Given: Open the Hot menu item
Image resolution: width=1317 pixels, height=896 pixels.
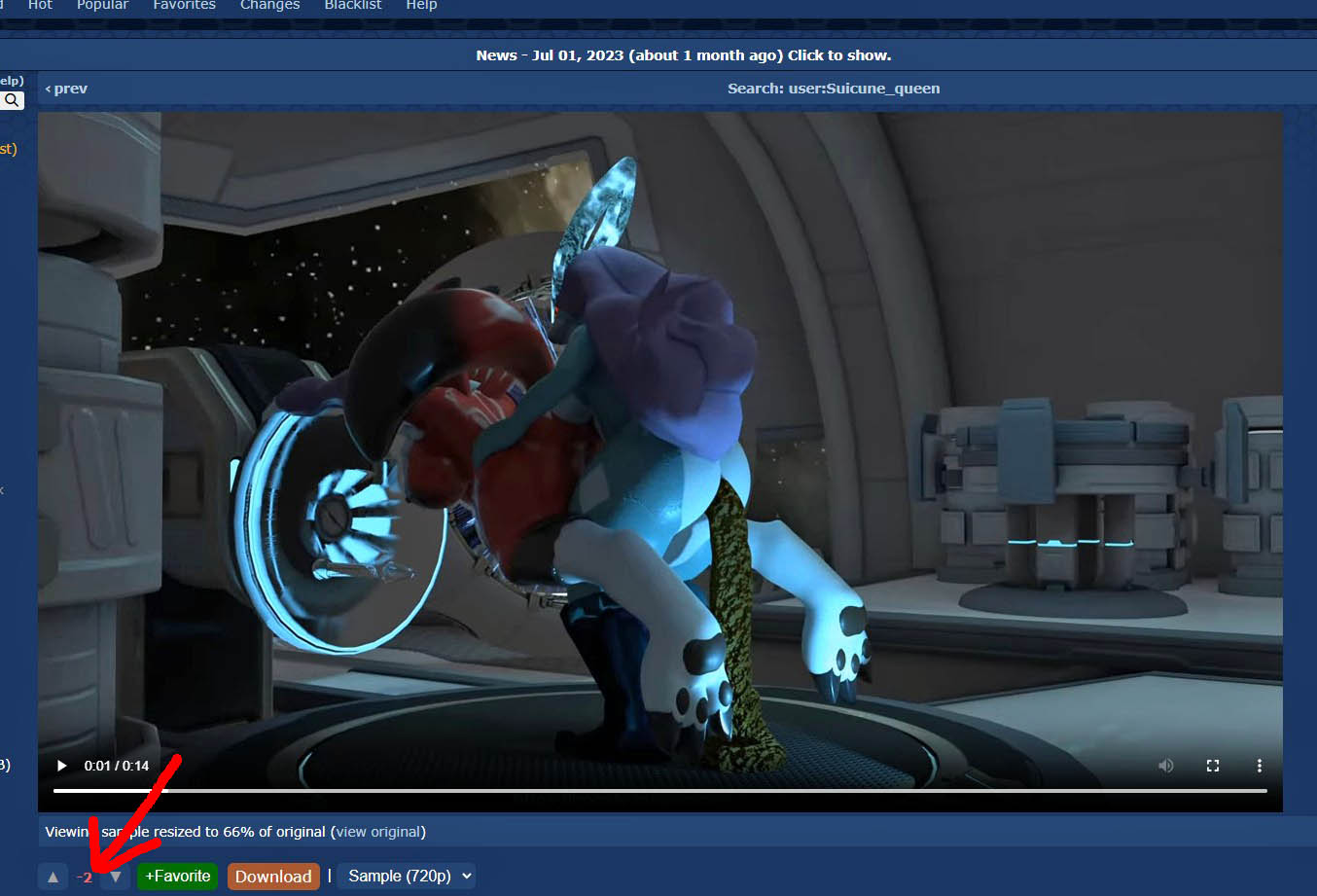Looking at the screenshot, I should point(40,5).
